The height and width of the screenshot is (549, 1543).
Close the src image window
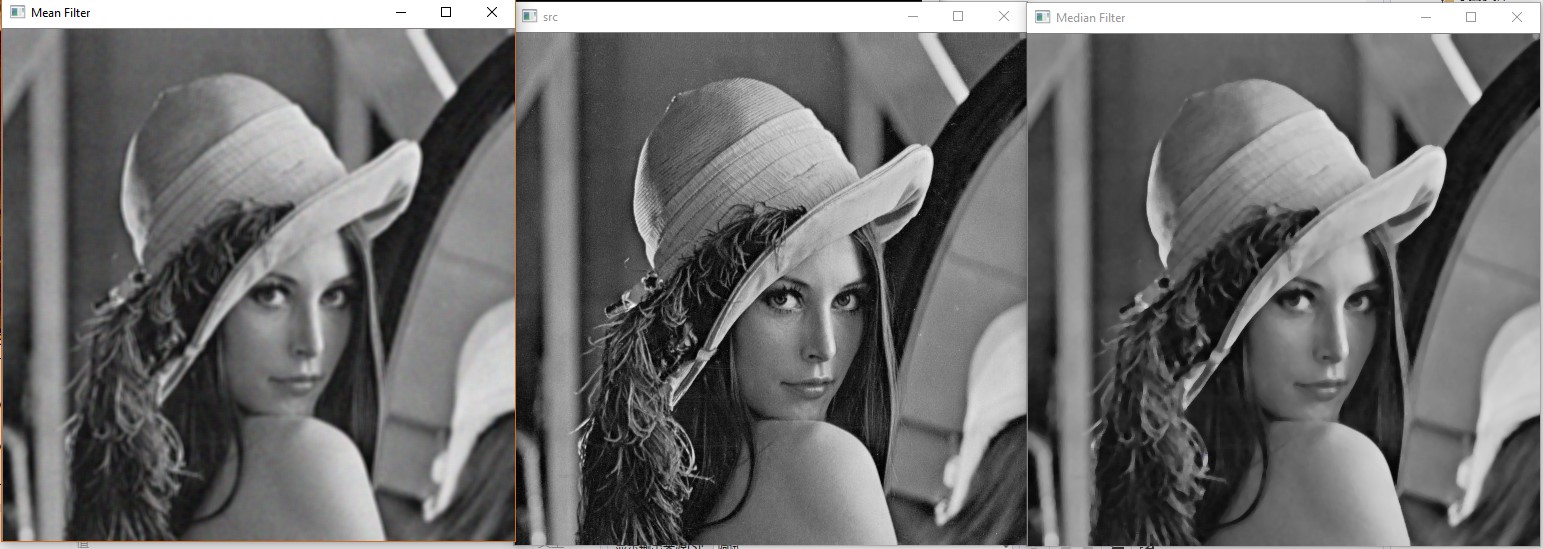1004,17
